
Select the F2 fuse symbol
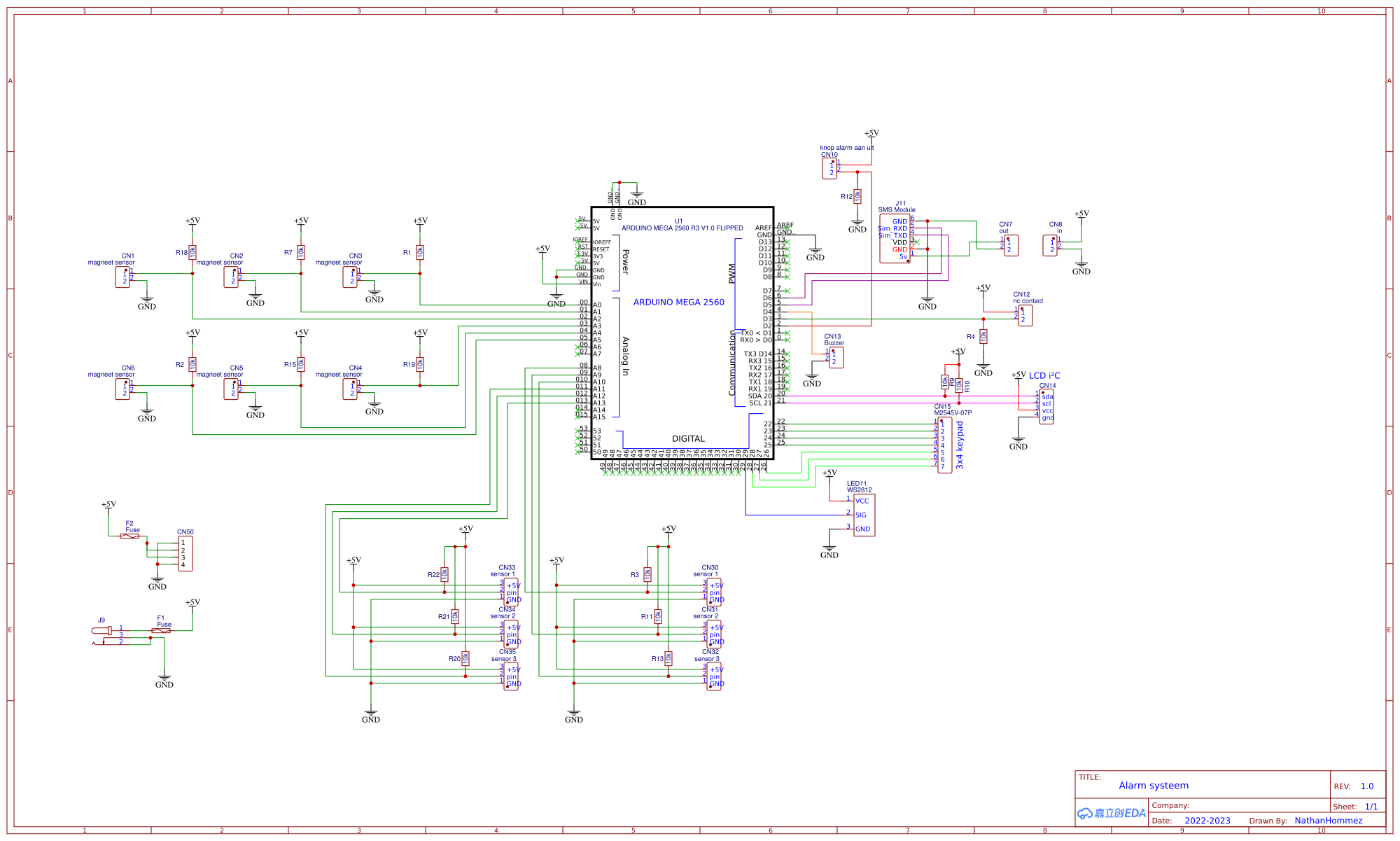pos(129,536)
